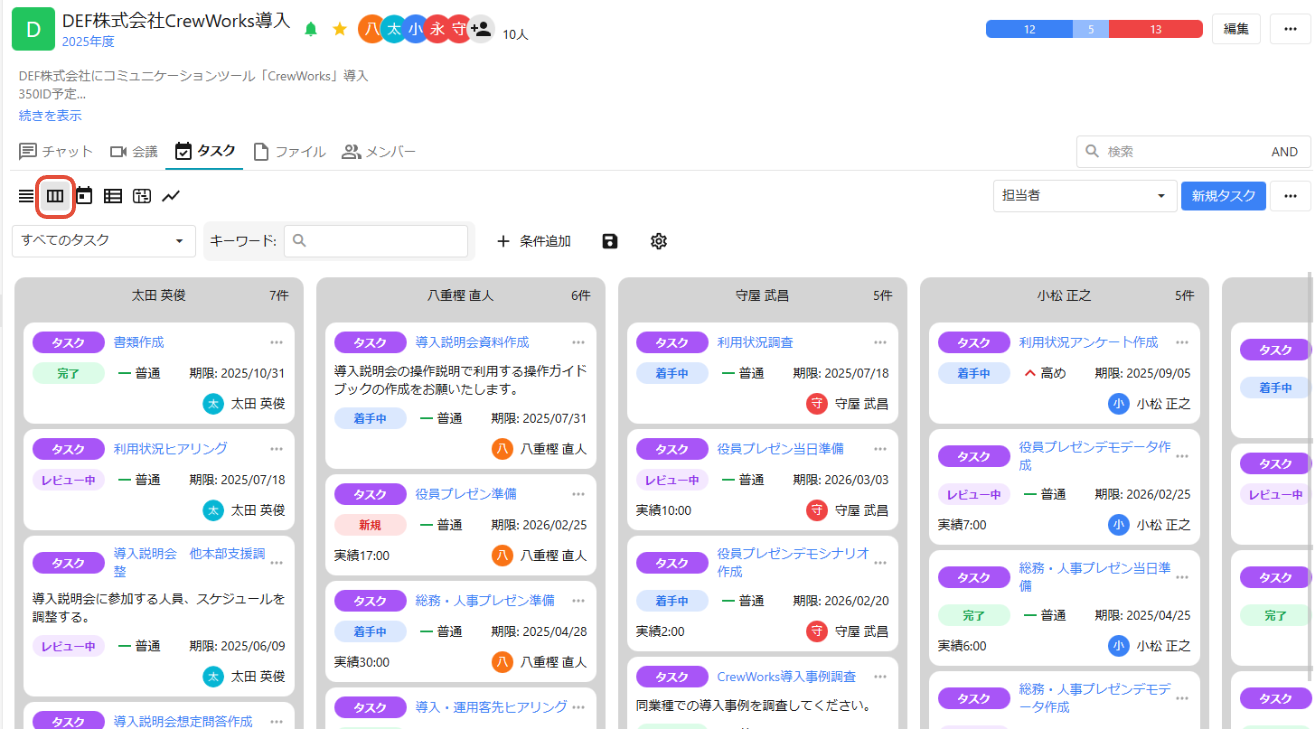Open the menu on 役員プレゼン当日準備 card
The width and height of the screenshot is (1315, 729).
point(880,449)
